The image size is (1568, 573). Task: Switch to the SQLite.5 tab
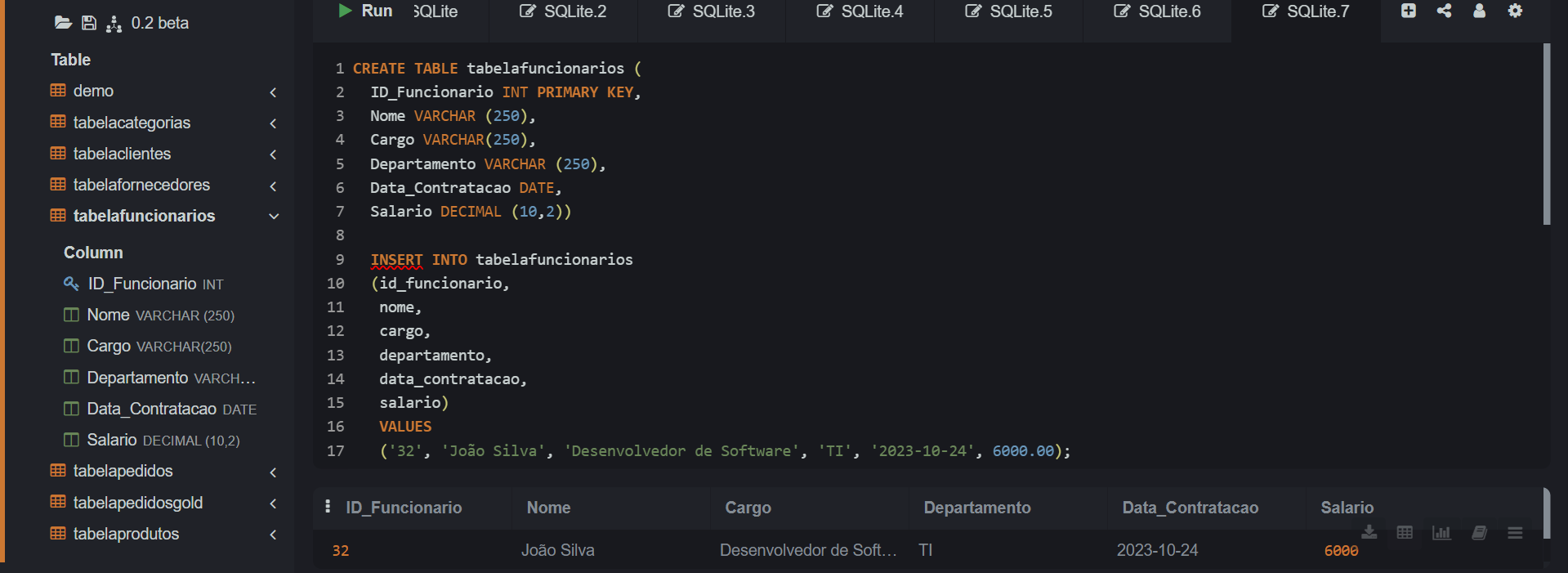1009,11
